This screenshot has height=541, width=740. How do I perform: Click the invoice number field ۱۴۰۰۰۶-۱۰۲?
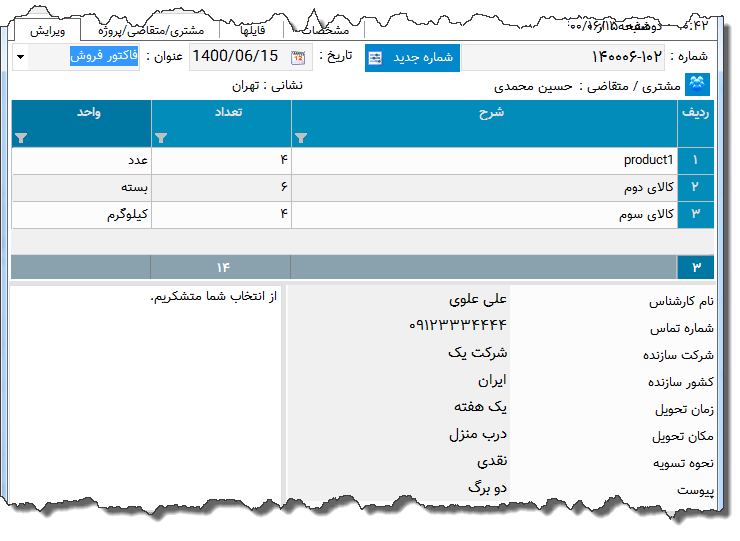pyautogui.click(x=563, y=58)
